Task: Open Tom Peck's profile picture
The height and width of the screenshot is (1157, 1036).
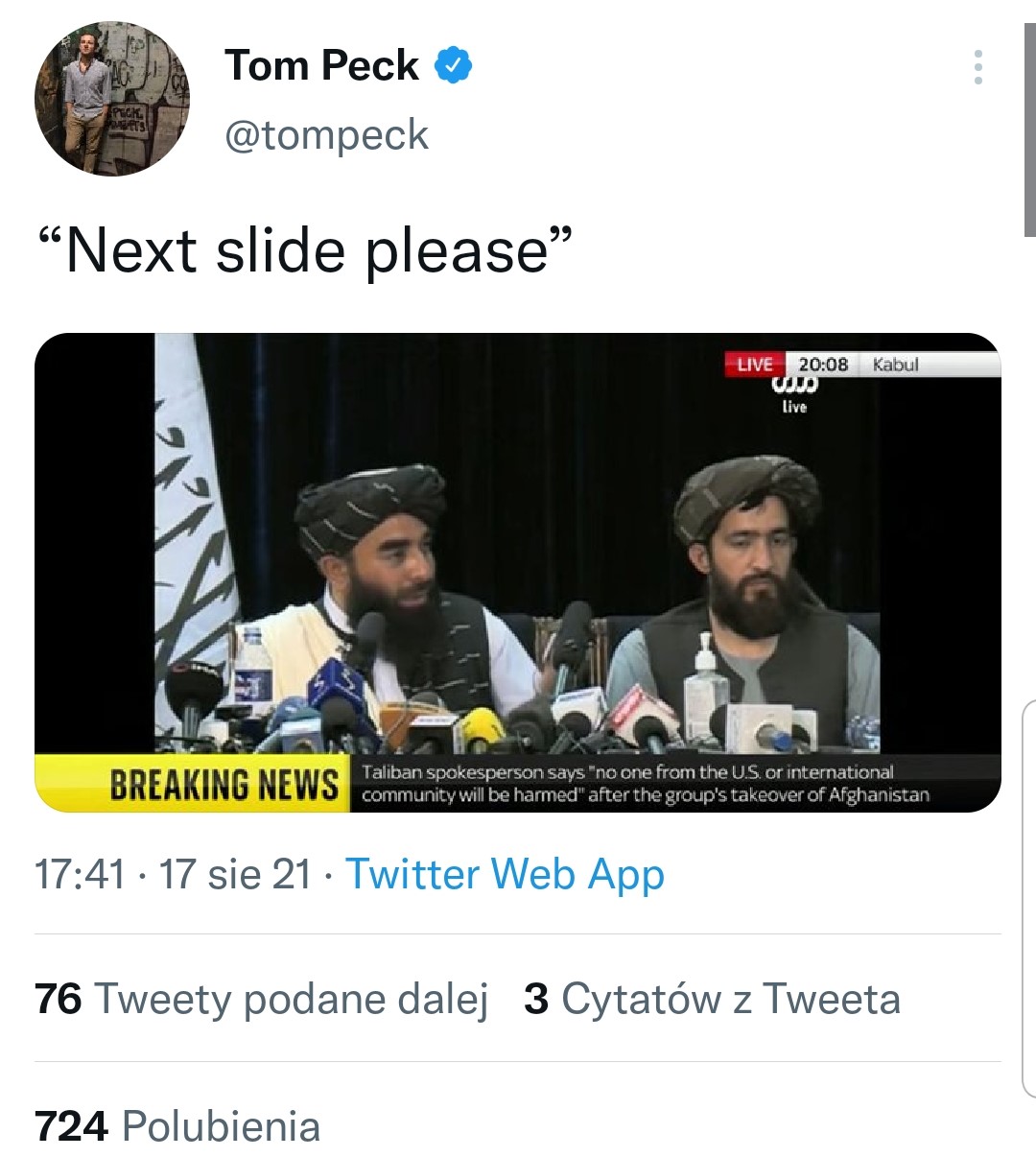Action: point(112,99)
